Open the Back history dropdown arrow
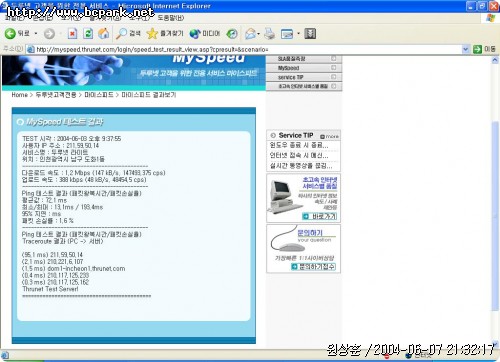 click(36, 33)
